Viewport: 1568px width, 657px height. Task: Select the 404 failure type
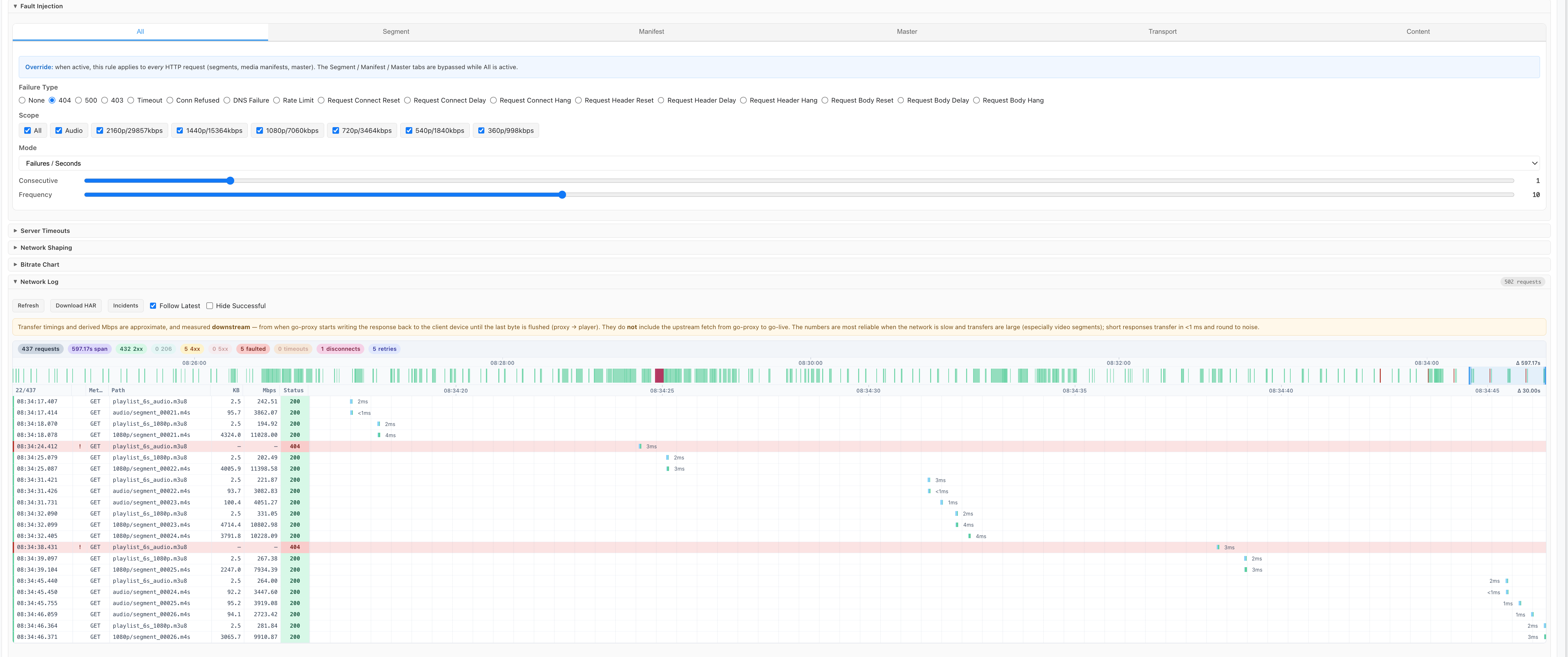point(52,100)
